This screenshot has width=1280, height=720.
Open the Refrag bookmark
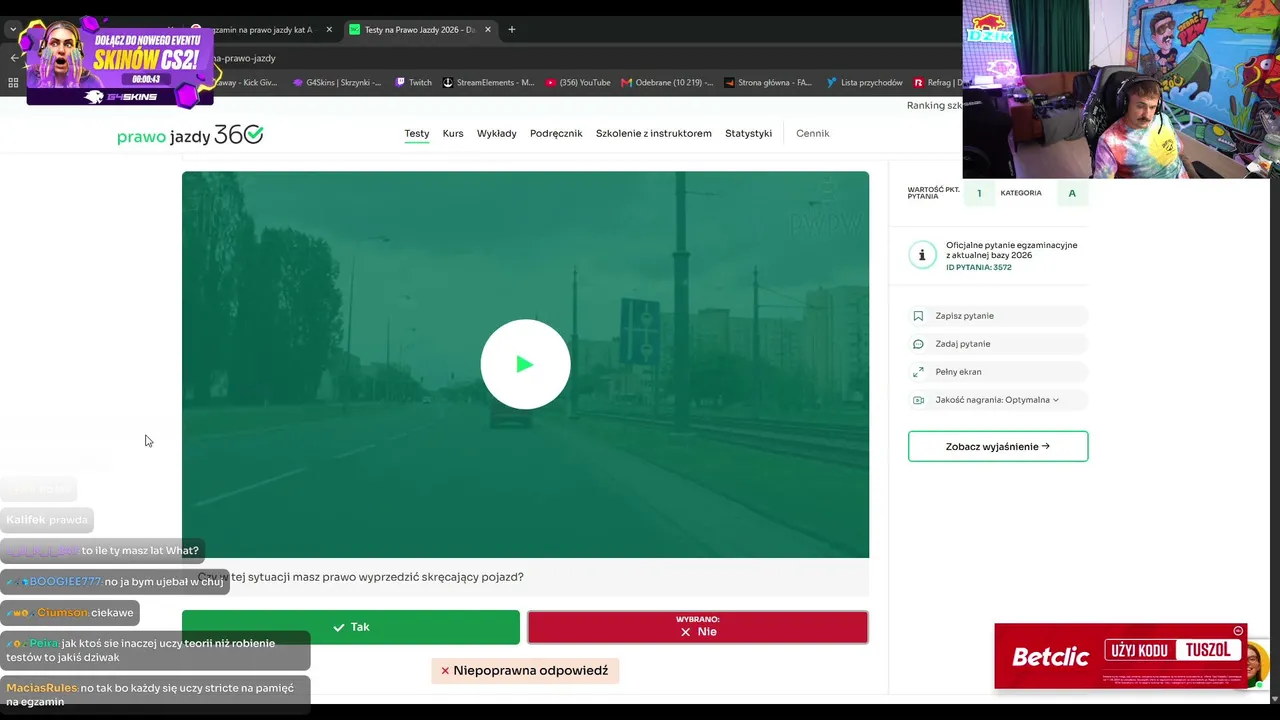937,83
